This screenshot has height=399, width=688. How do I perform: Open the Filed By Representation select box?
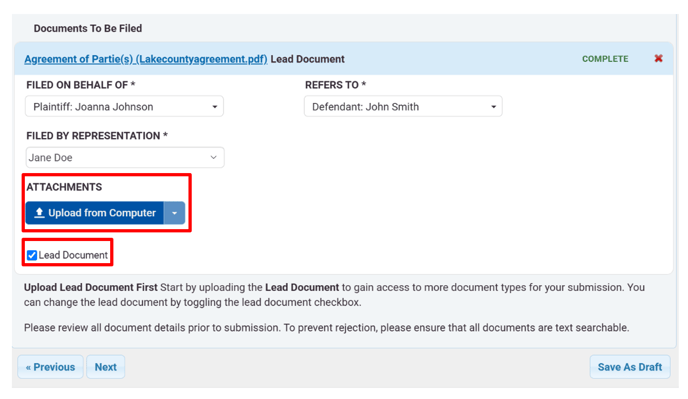[125, 158]
